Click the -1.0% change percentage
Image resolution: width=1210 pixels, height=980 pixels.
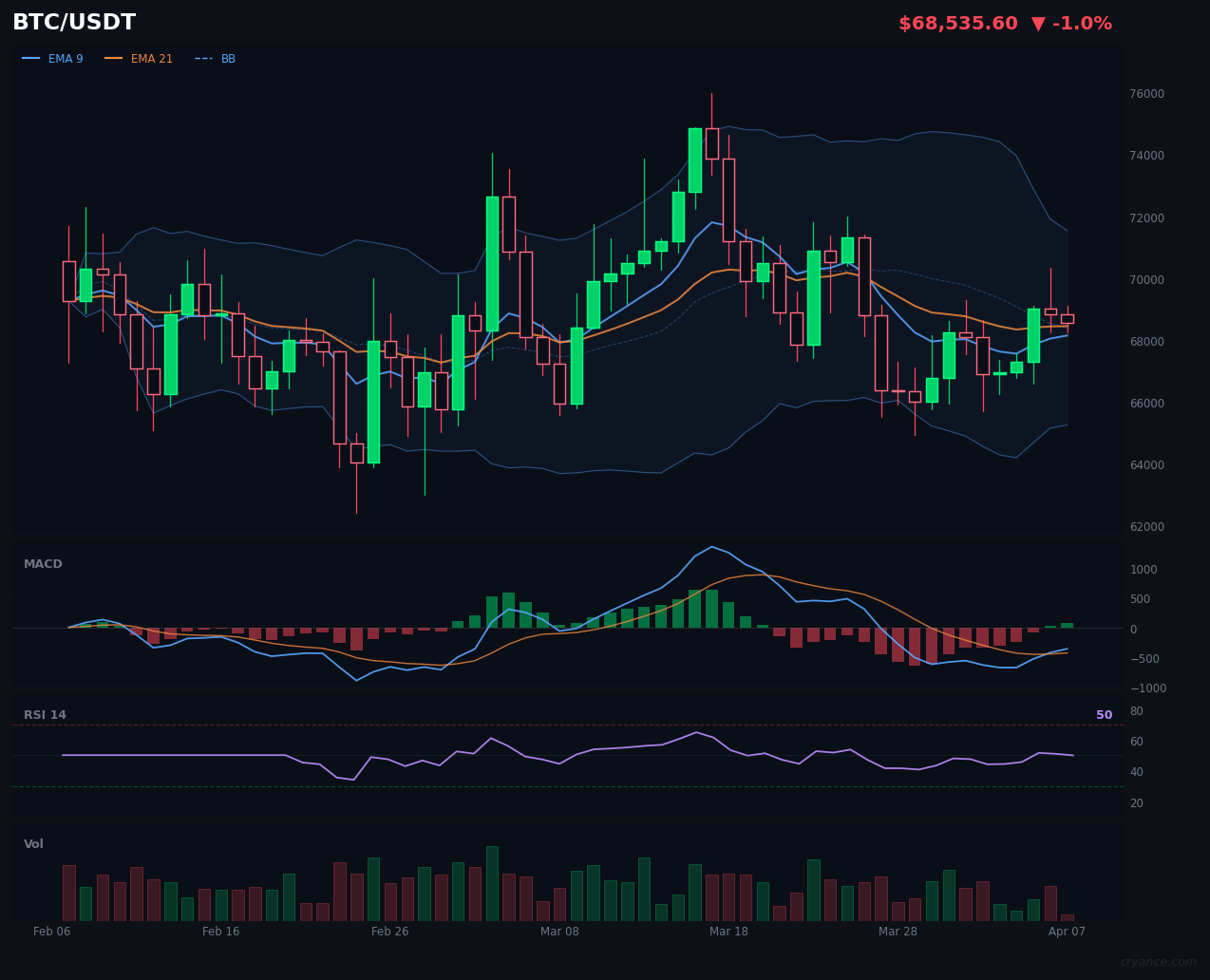point(1083,22)
